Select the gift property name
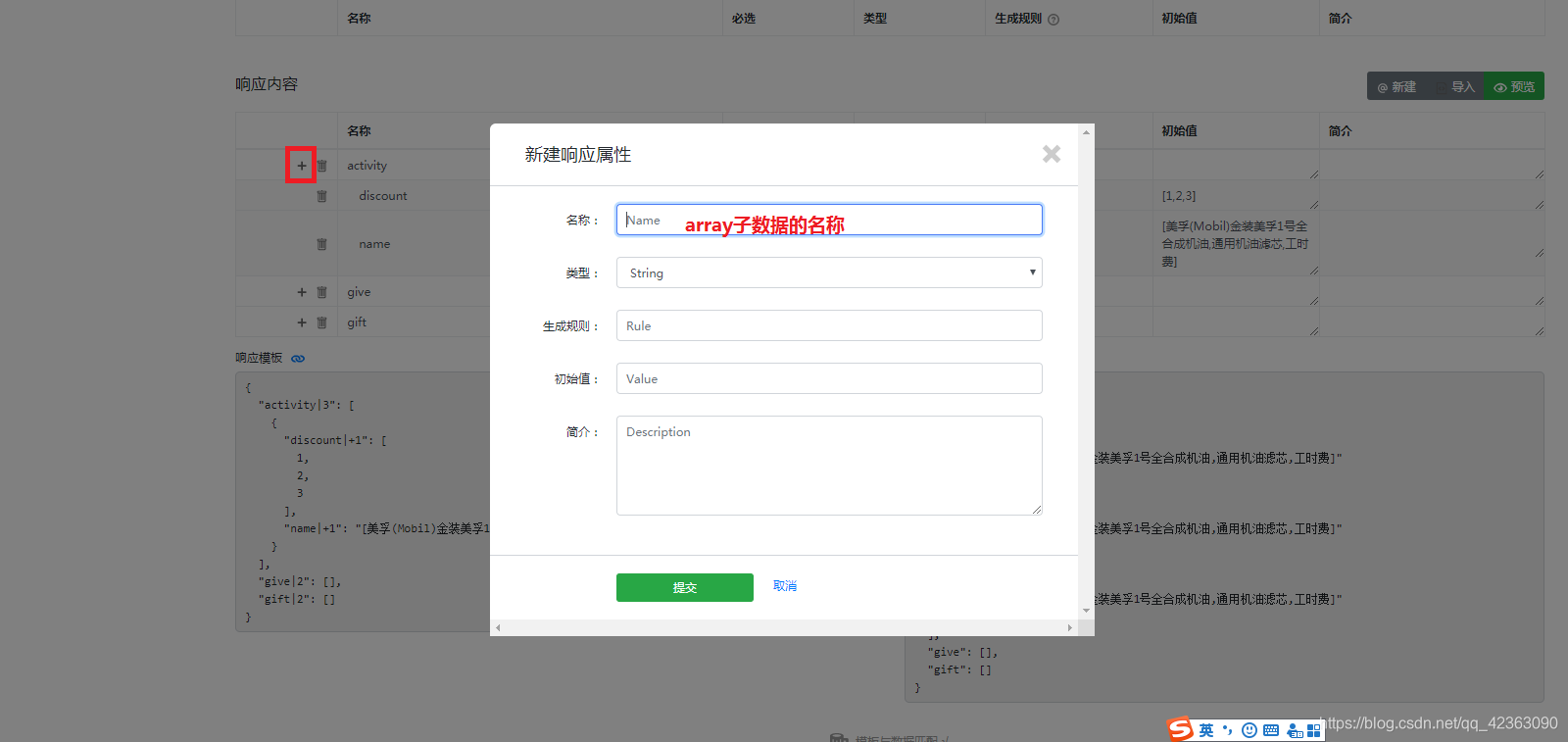The height and width of the screenshot is (742, 1568). point(357,322)
